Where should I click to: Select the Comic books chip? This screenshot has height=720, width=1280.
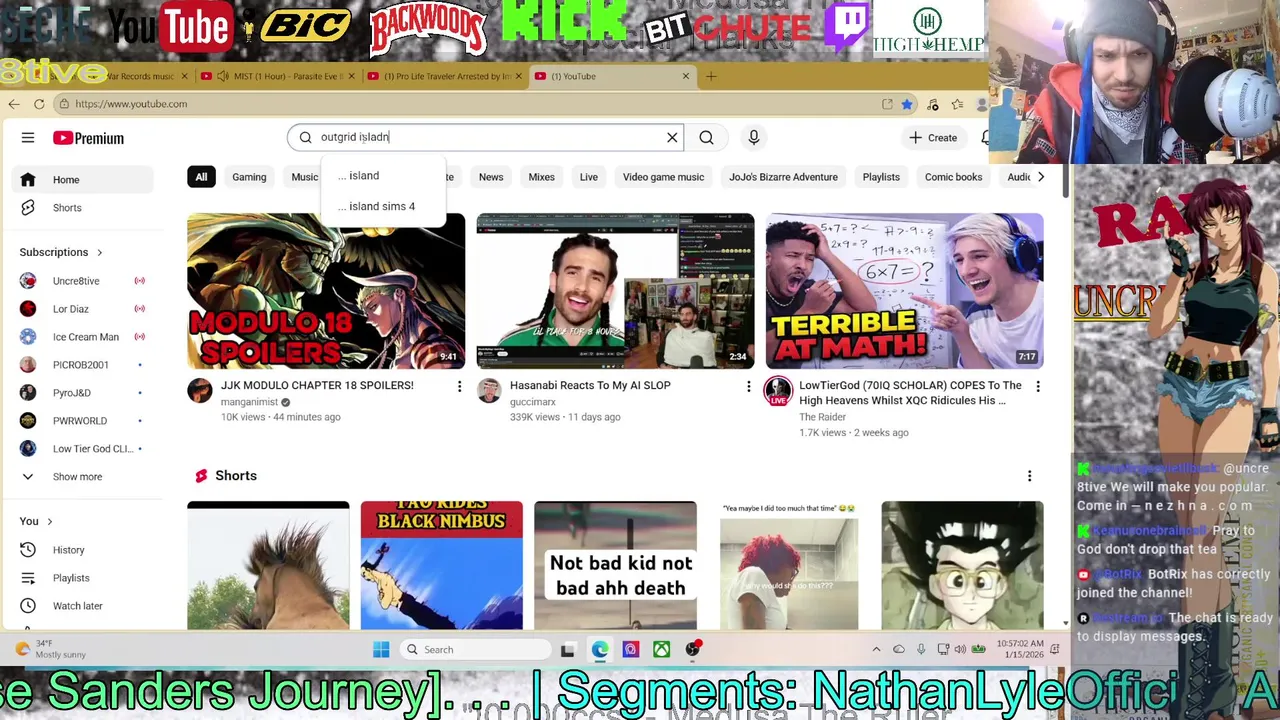[x=953, y=177]
